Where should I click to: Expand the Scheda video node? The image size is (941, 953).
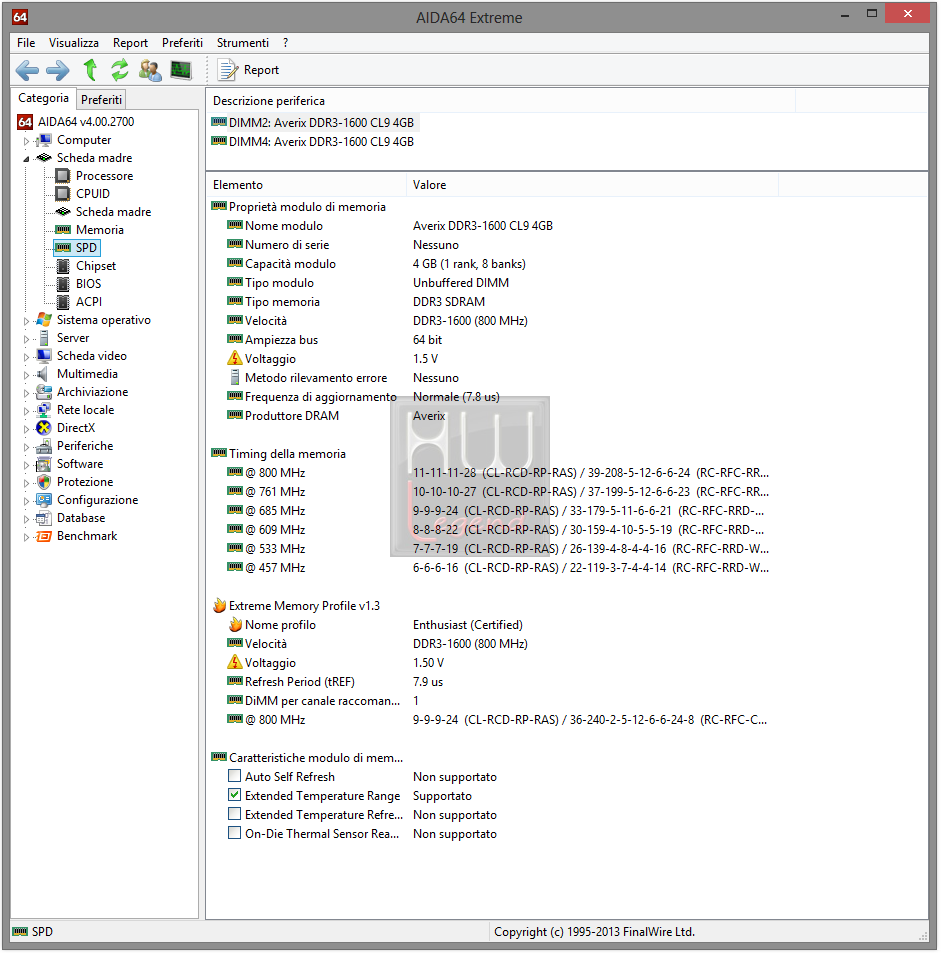coord(26,357)
